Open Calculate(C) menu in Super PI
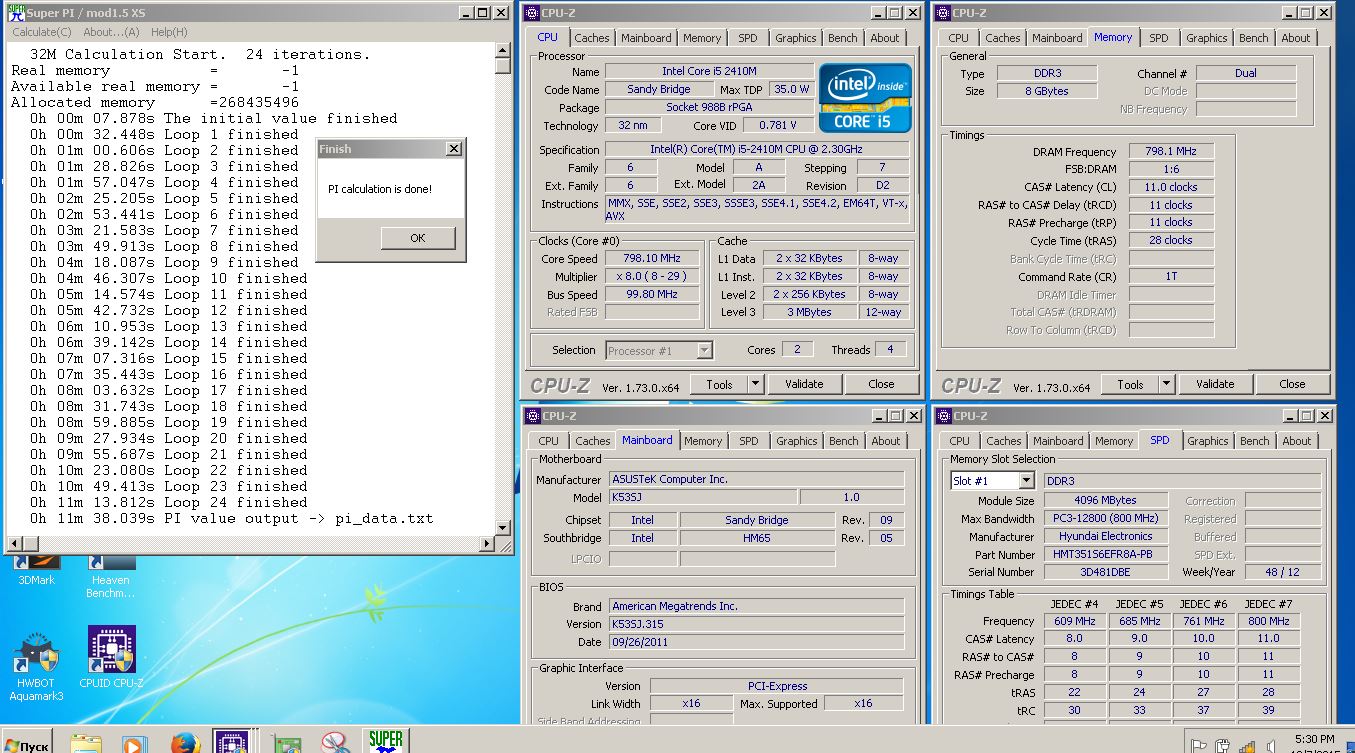 tap(42, 32)
